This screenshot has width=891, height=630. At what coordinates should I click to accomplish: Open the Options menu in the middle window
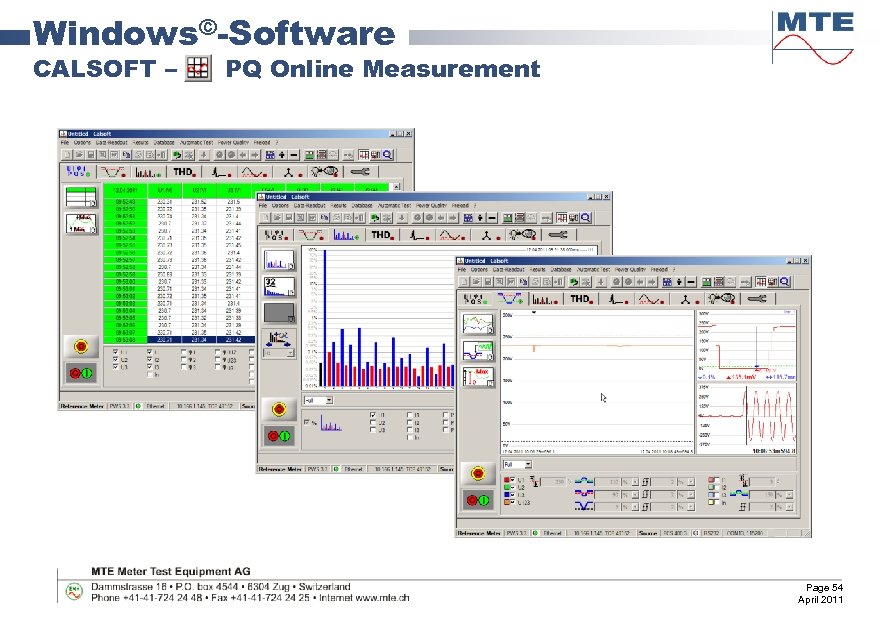pos(280,205)
